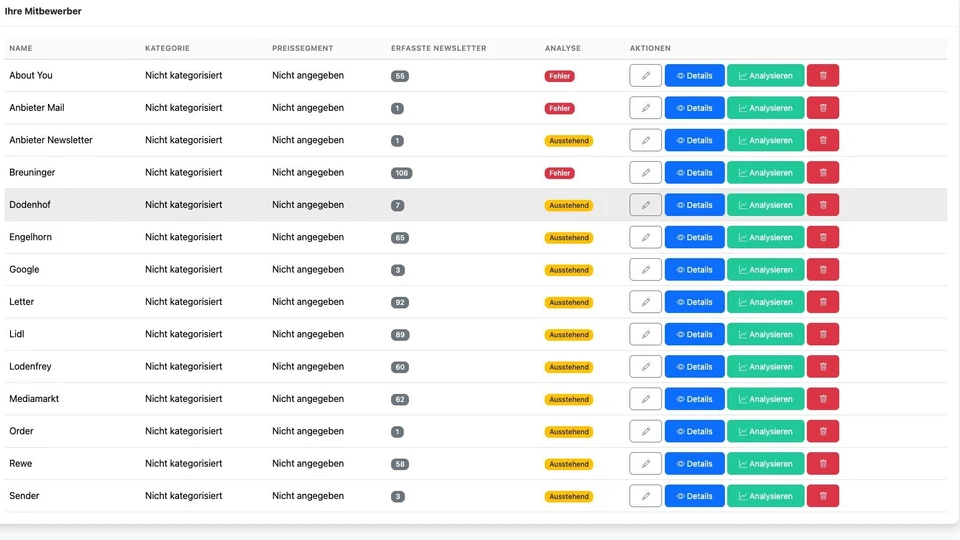Image resolution: width=960 pixels, height=540 pixels.
Task: Click the pencil icon for Anbieter Newsletter
Action: pos(645,140)
